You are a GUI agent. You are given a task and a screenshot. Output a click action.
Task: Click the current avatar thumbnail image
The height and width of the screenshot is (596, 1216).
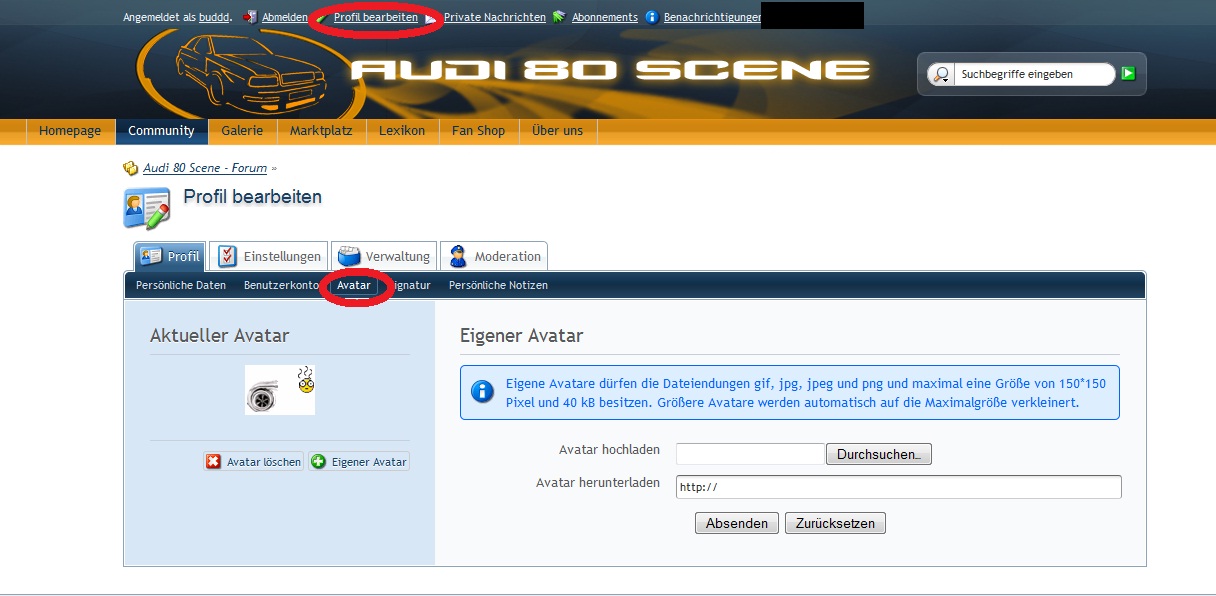click(x=280, y=390)
